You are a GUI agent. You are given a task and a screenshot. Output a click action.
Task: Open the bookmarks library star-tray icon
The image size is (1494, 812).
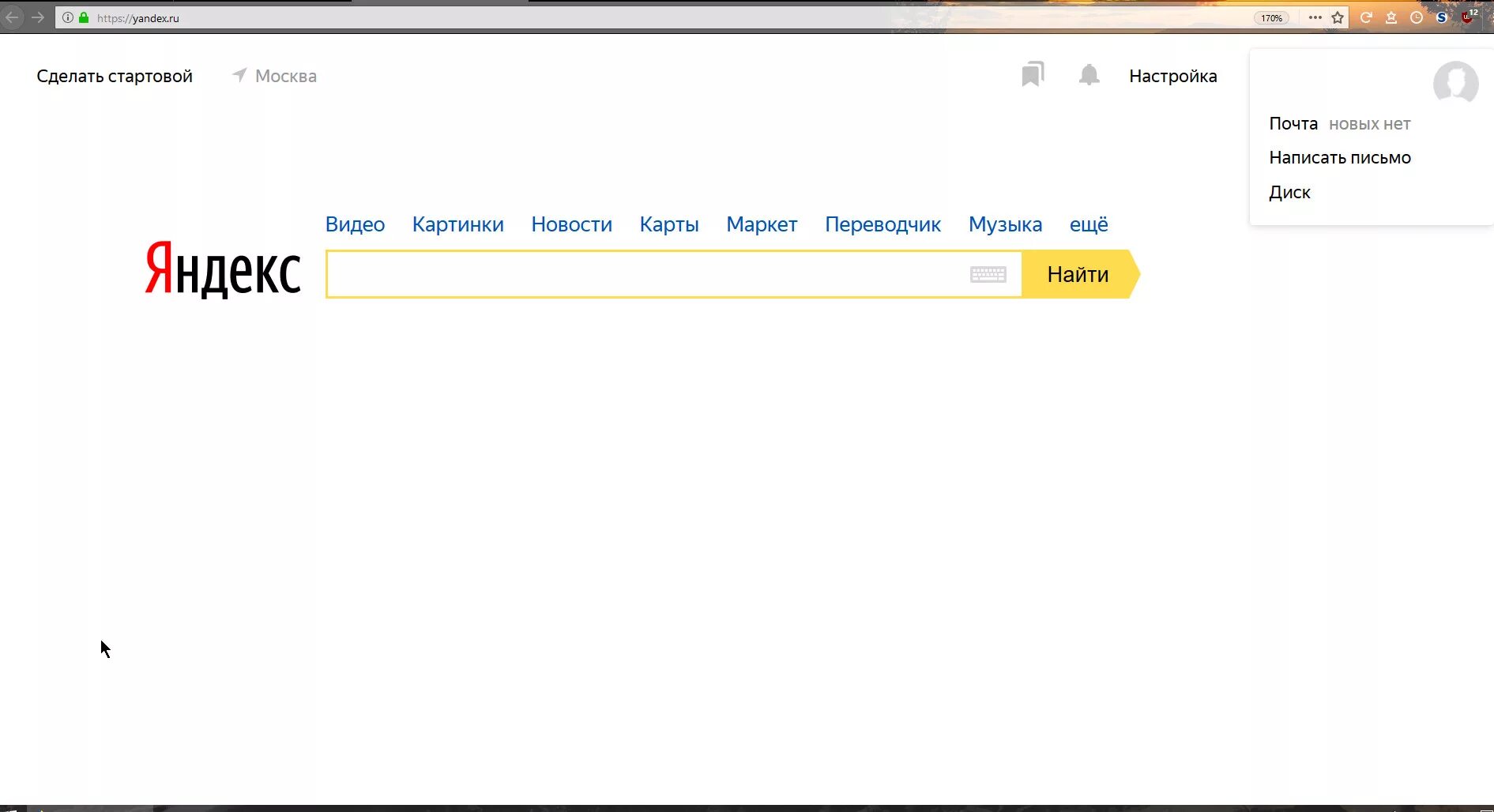[1391, 17]
